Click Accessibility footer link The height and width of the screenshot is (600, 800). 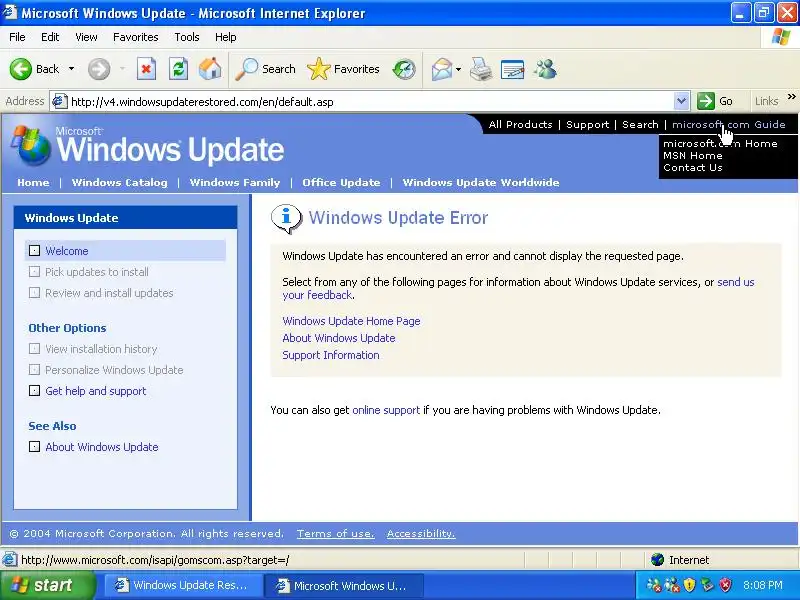pyautogui.click(x=421, y=534)
